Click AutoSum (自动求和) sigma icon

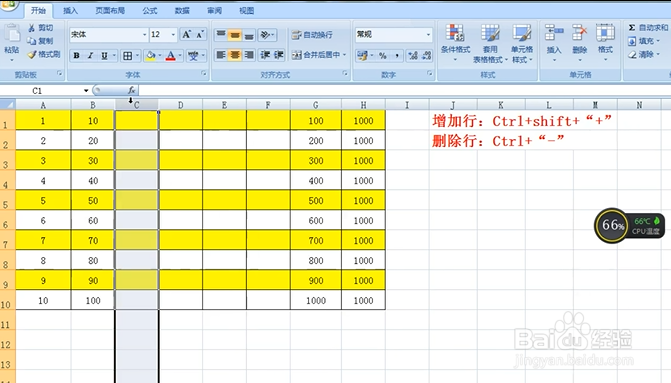632,28
